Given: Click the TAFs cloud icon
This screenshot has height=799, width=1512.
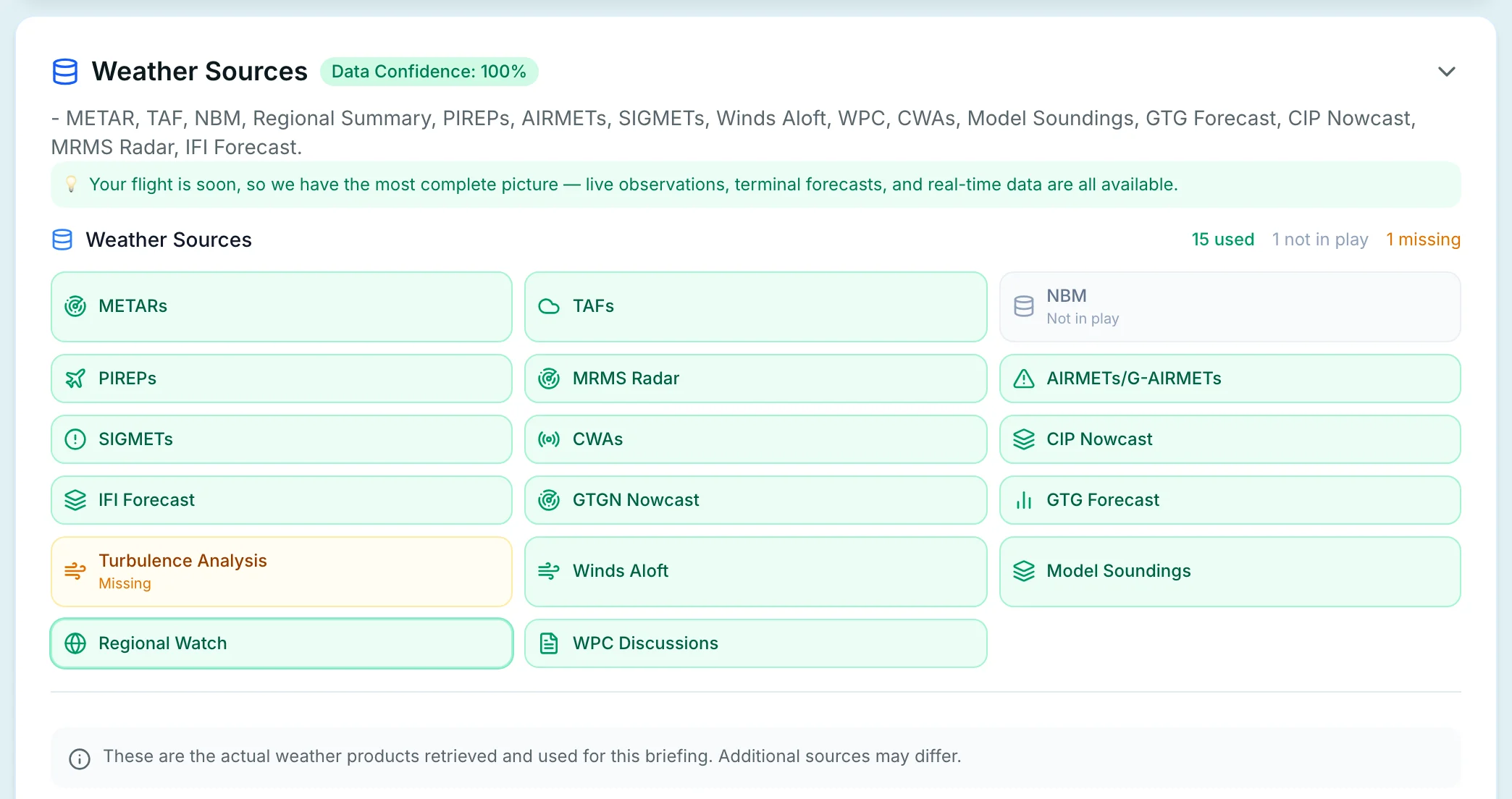Looking at the screenshot, I should tap(549, 306).
